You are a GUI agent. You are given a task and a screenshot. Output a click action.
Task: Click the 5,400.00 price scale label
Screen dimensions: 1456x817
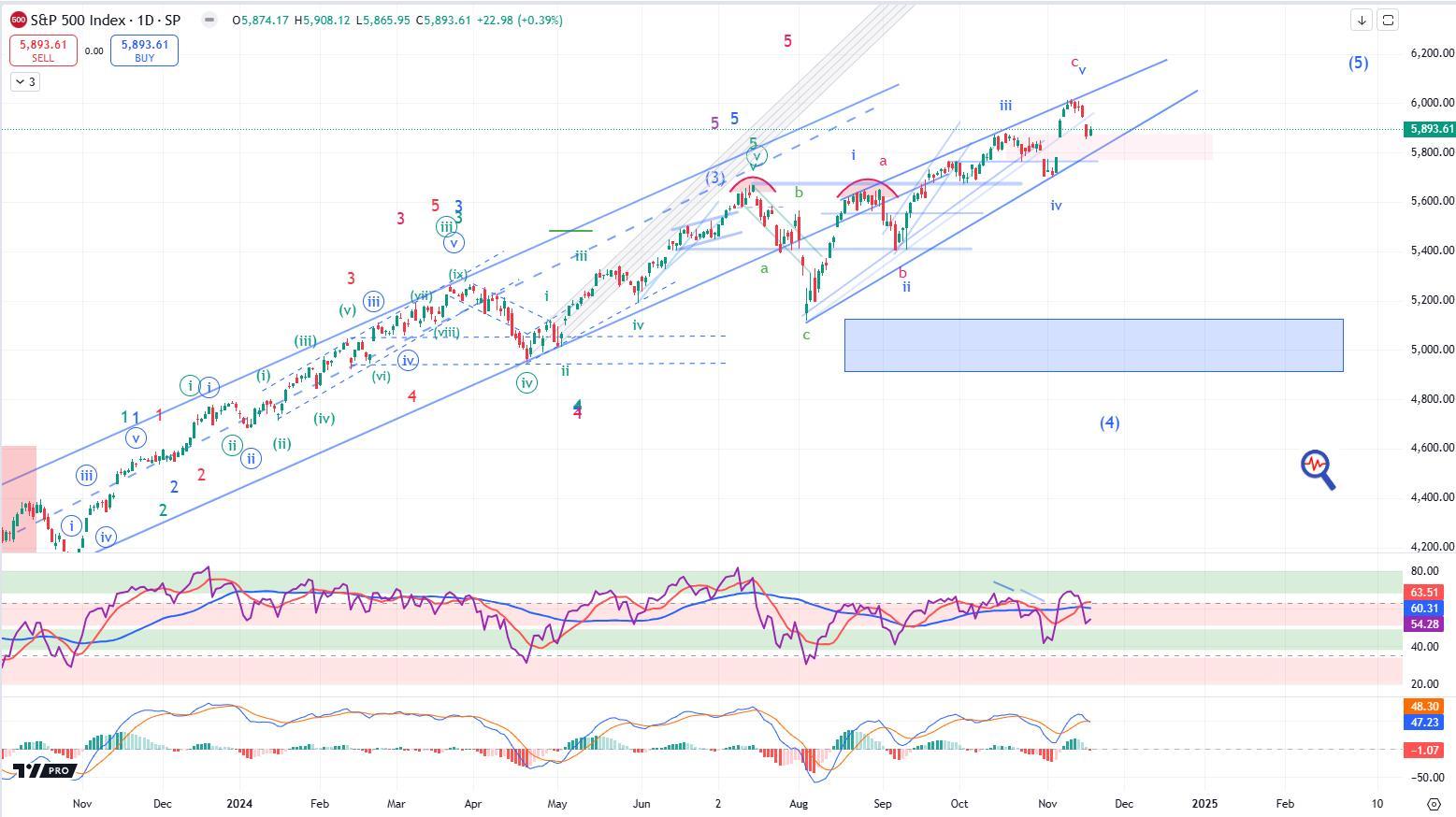[1432, 251]
